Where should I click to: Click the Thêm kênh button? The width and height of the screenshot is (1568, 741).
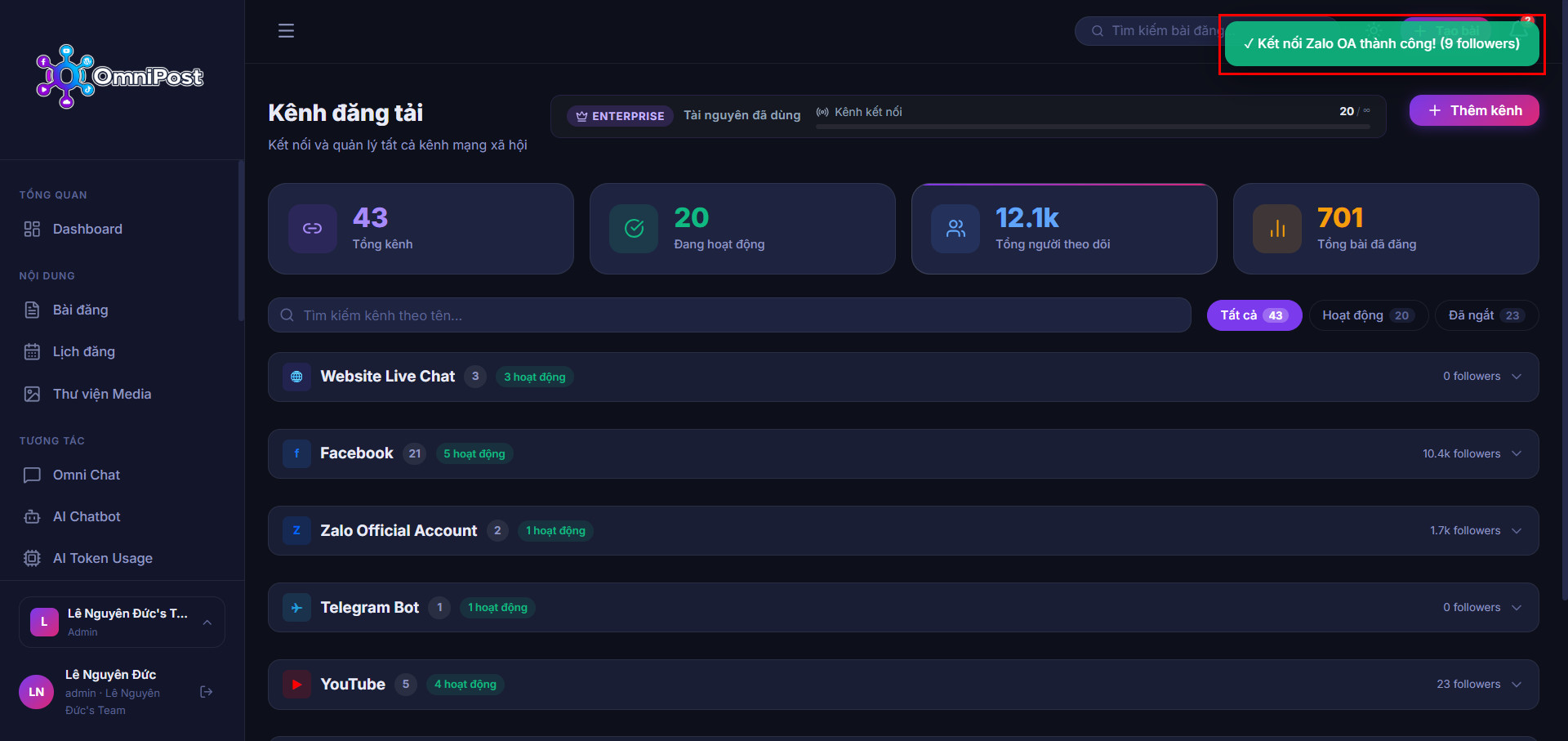[1474, 110]
